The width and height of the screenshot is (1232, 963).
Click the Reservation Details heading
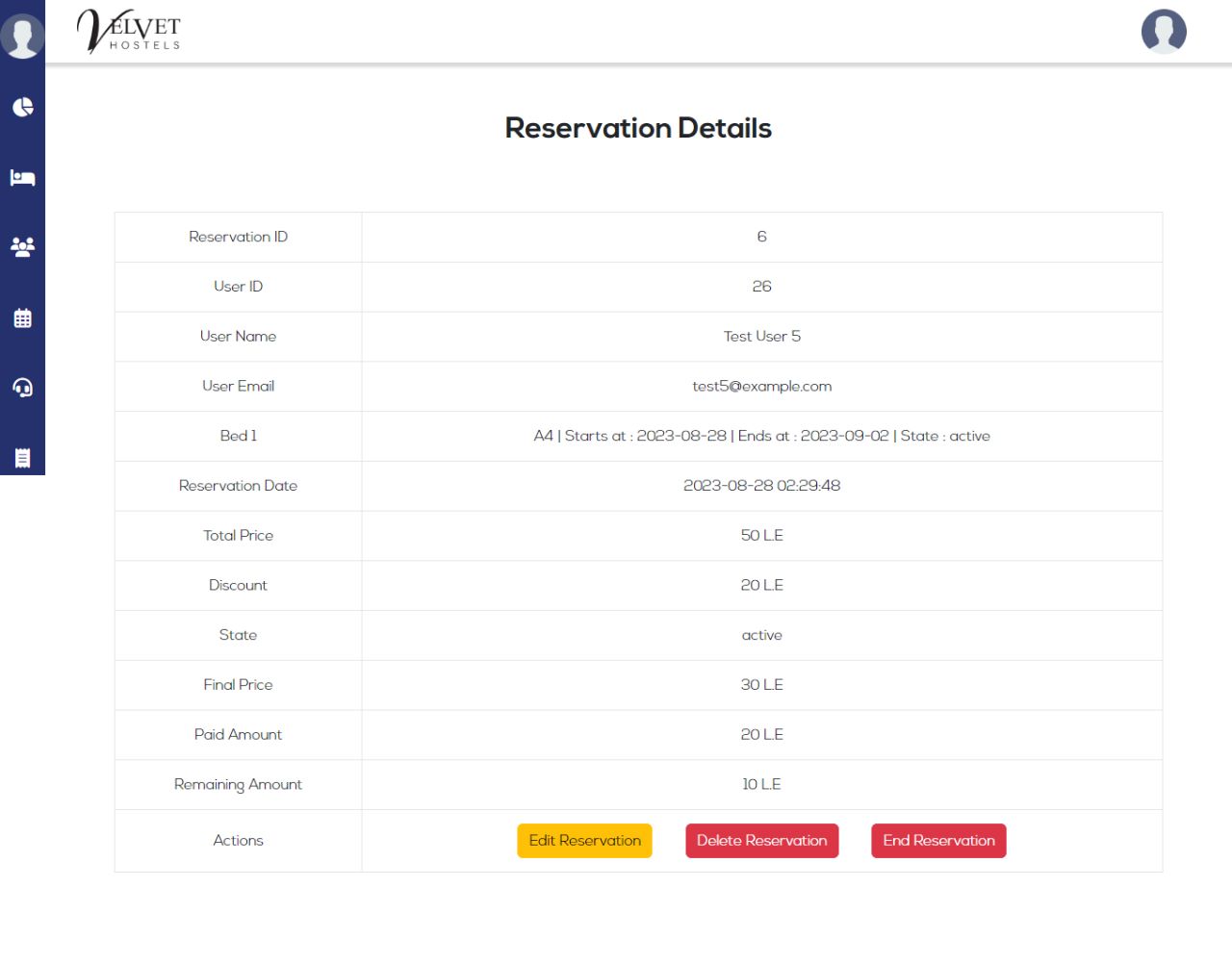[x=638, y=128]
